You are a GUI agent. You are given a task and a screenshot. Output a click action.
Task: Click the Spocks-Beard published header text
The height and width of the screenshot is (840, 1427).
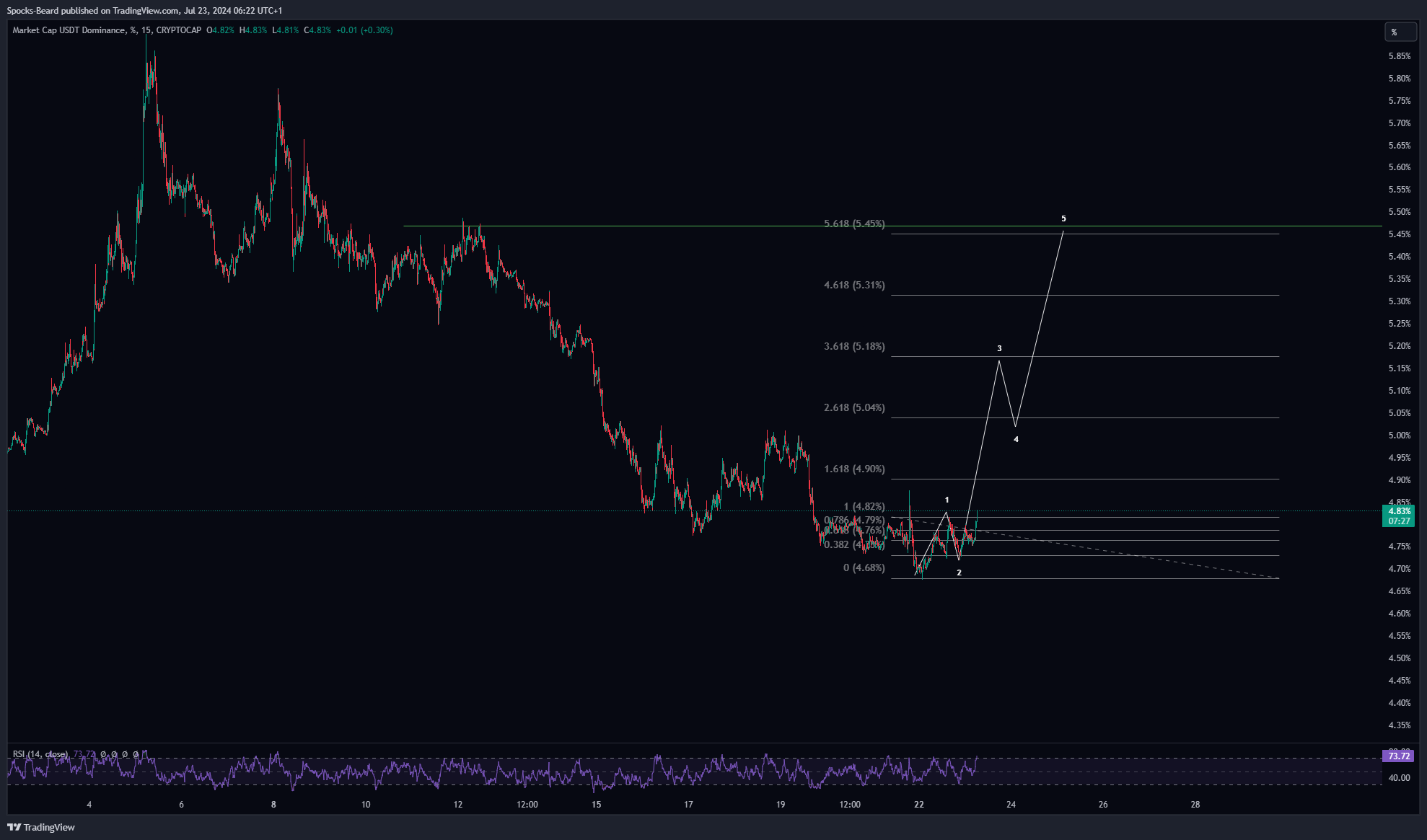pyautogui.click(x=145, y=11)
